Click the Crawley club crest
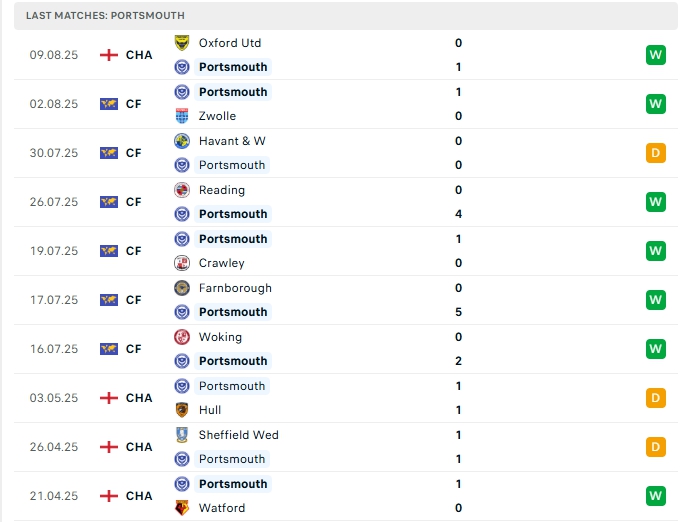686x522 pixels. [x=182, y=263]
